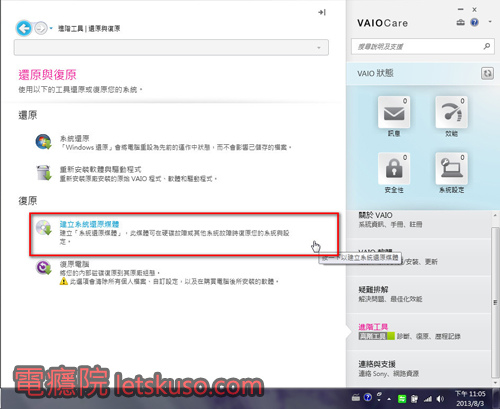Show hidden tray icons arrow
The height and width of the screenshot is (409, 500).
(389, 398)
